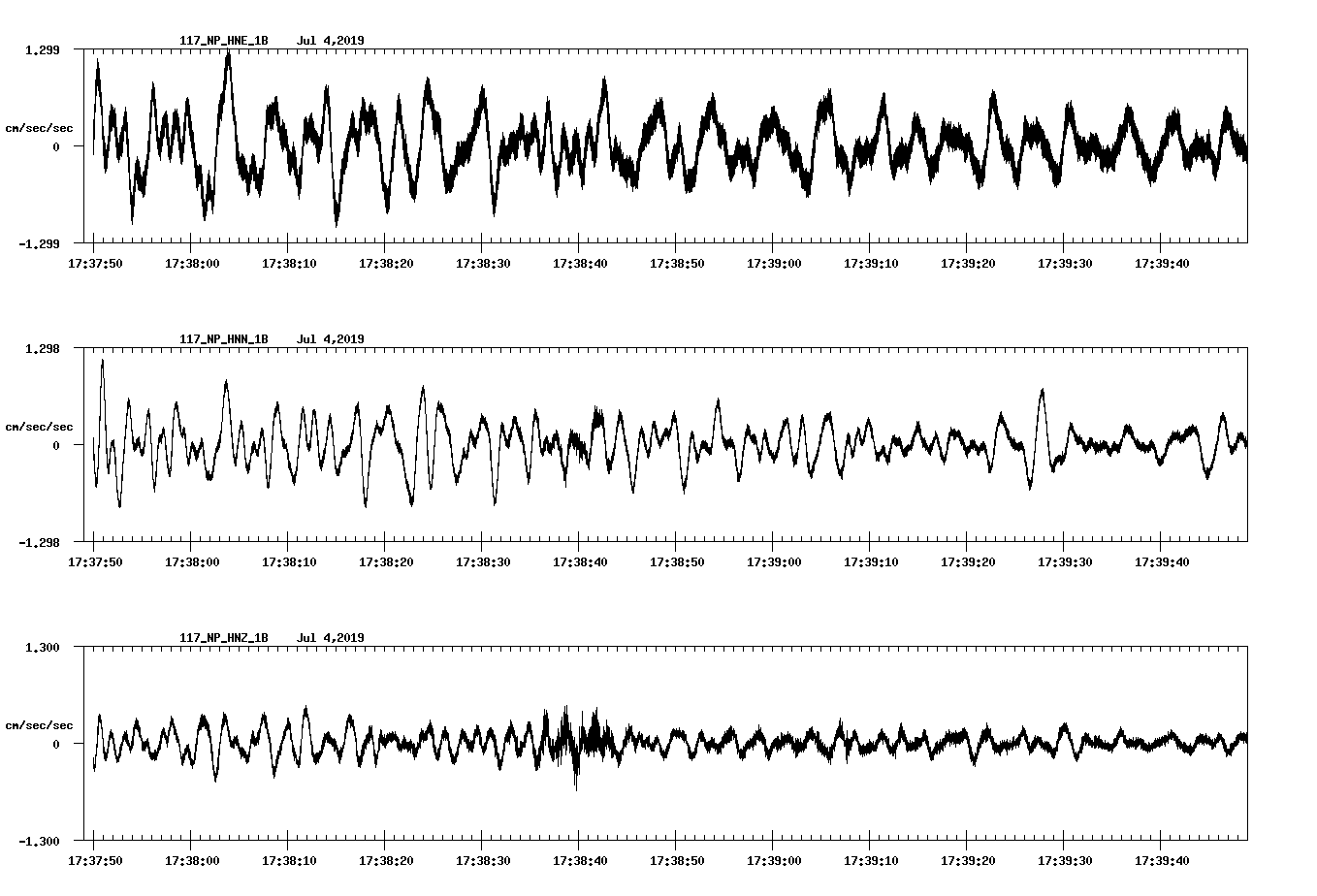This screenshot has height=896, width=1317.
Task: Click the 117_NP_HNZ_1B plot title
Action: (x=224, y=638)
